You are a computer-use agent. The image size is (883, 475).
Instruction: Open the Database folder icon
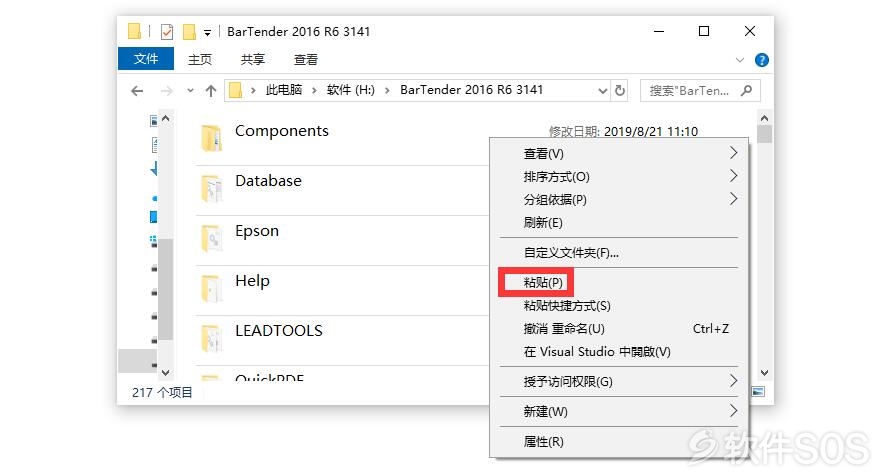212,188
